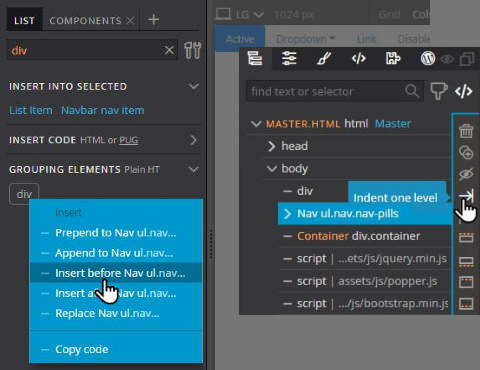Select the div element button
Image resolution: width=480 pixels, height=370 pixels.
click(x=24, y=194)
